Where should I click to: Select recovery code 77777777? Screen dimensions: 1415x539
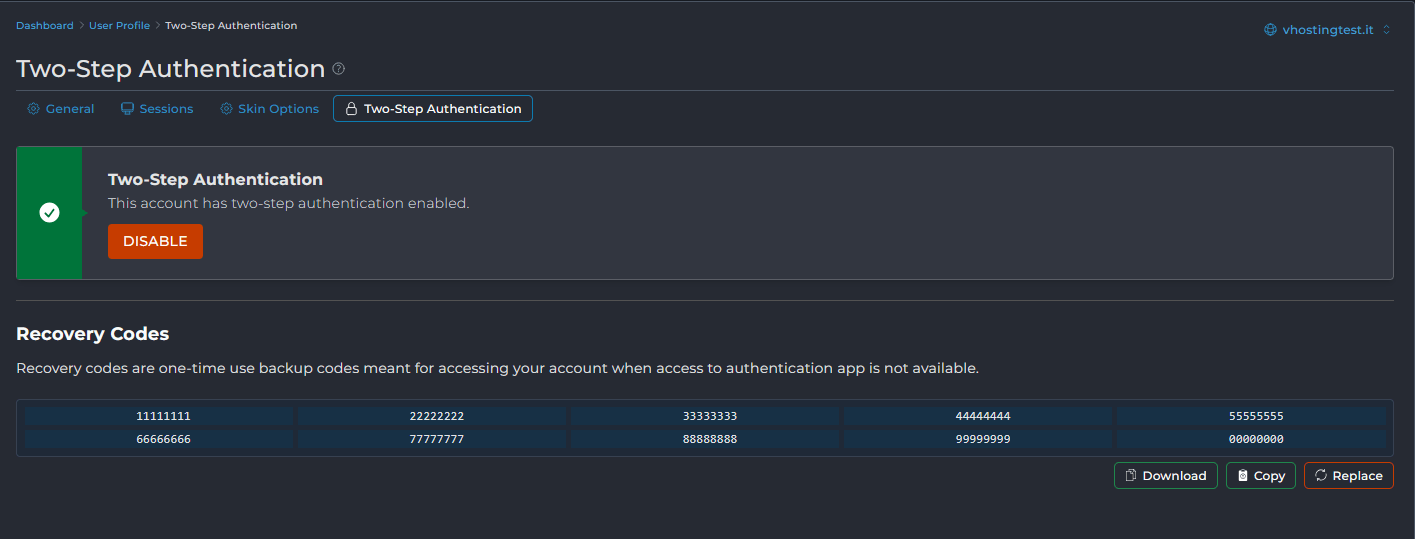pyautogui.click(x=437, y=439)
